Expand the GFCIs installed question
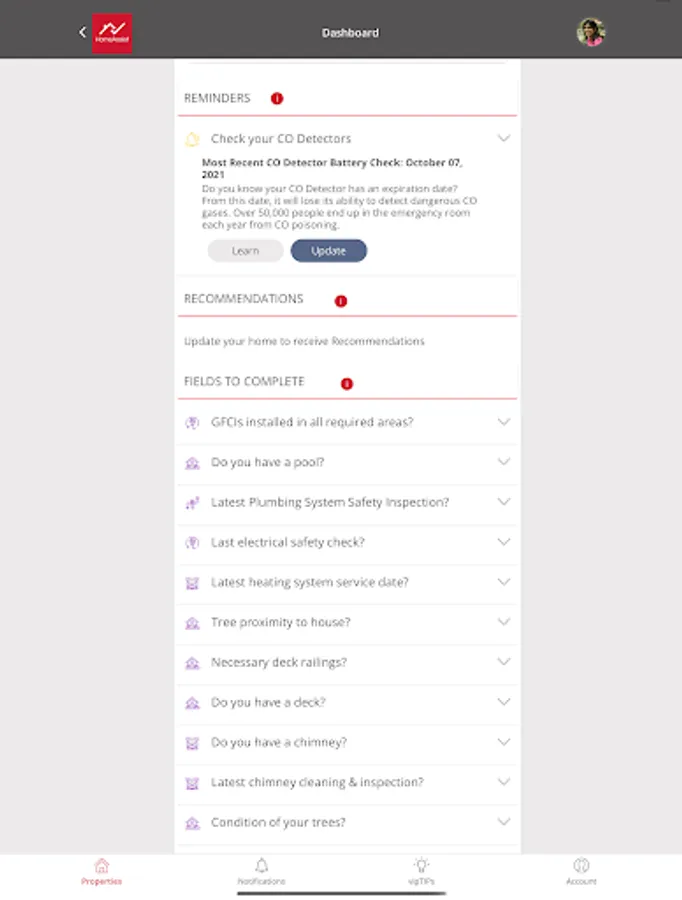Screen dimensions: 682x900 503,422
